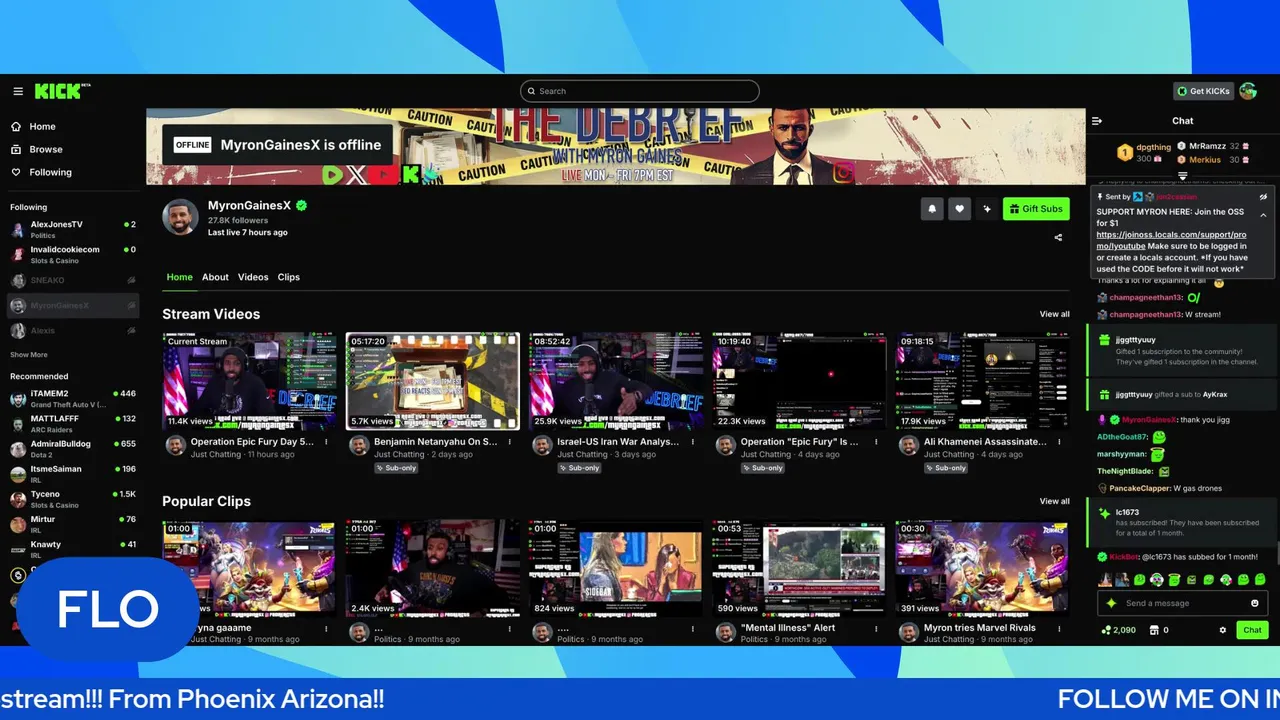Screen dimensions: 1280x720
Task: Click MyronGainesX profile avatar
Action: (180, 217)
